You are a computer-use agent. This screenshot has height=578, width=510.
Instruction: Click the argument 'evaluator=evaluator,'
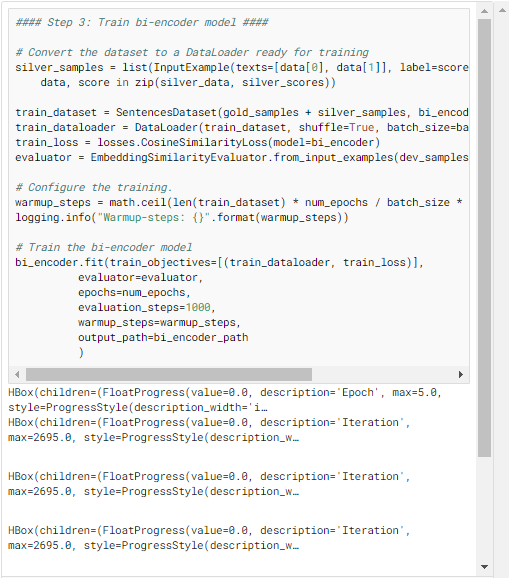[x=140, y=278]
